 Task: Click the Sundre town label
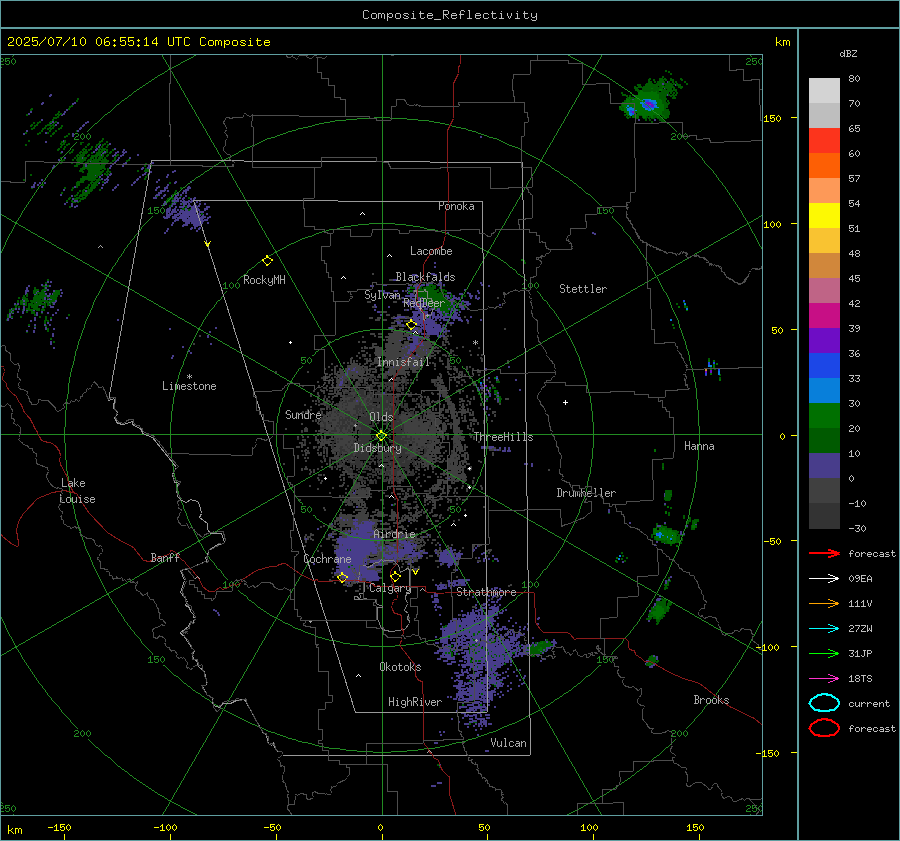303,414
